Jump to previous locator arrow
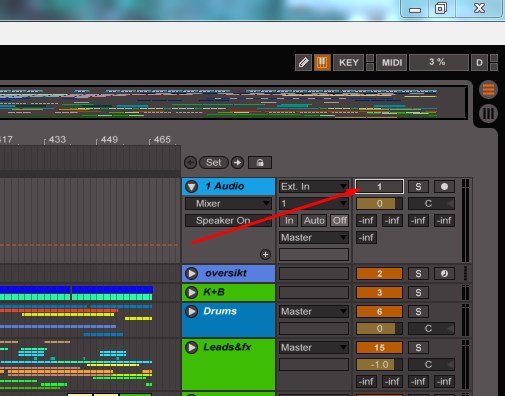The image size is (505, 396). click(191, 163)
